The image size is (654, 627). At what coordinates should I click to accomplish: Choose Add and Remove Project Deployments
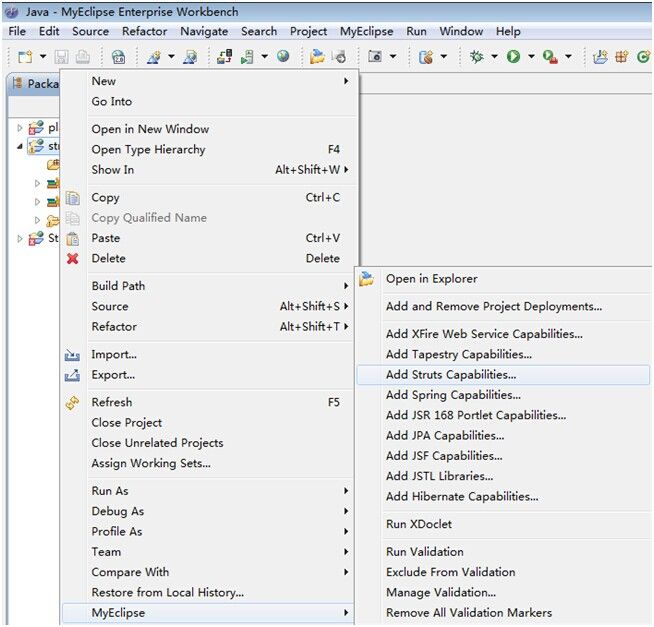(503, 306)
